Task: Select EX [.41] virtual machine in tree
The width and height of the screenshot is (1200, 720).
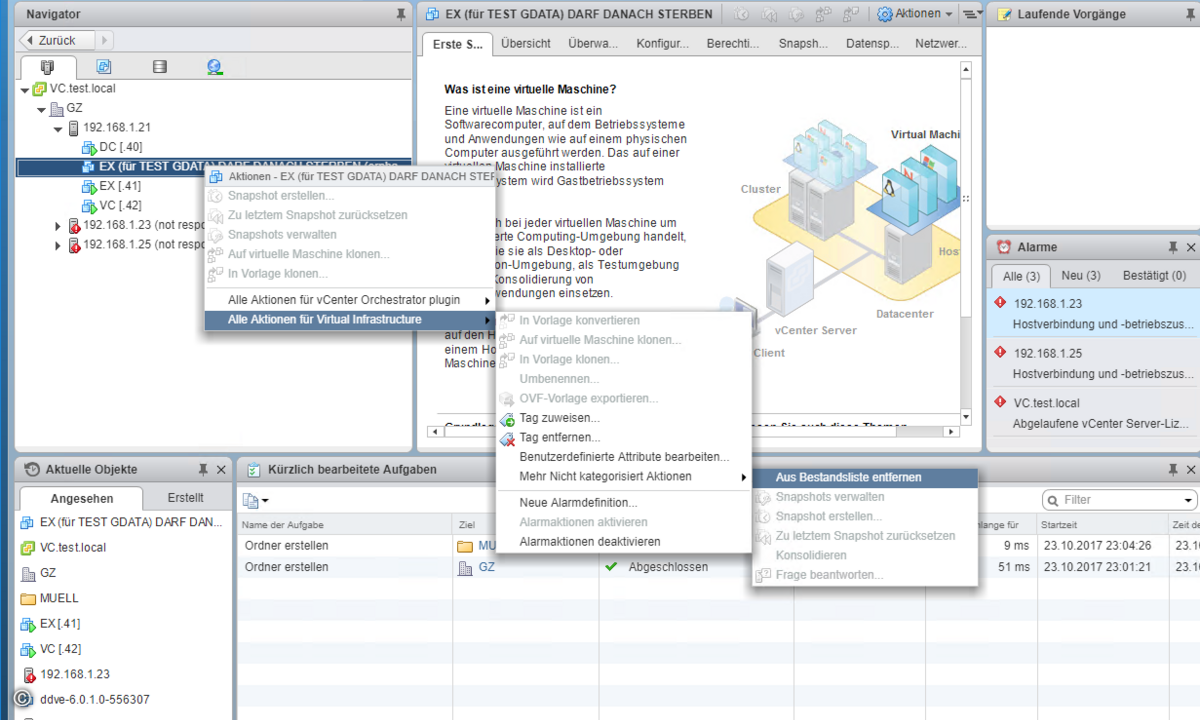Action: pyautogui.click(x=120, y=186)
